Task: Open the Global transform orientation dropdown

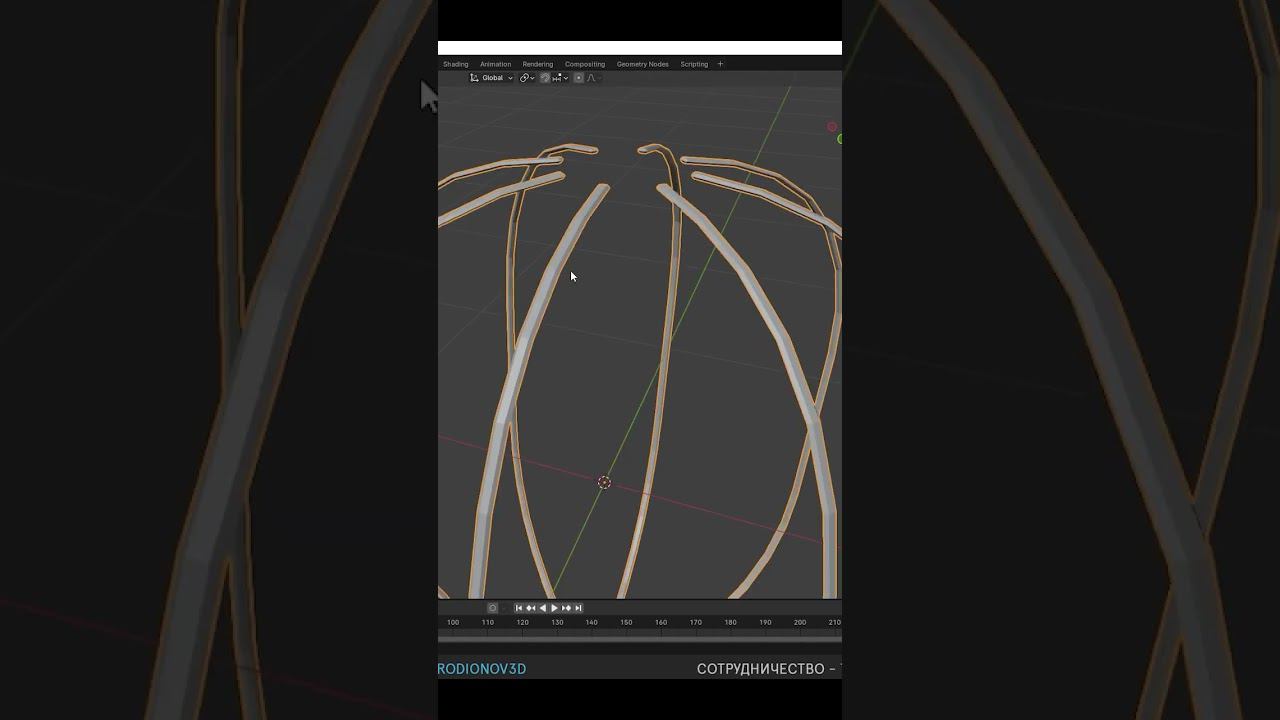Action: tap(492, 78)
